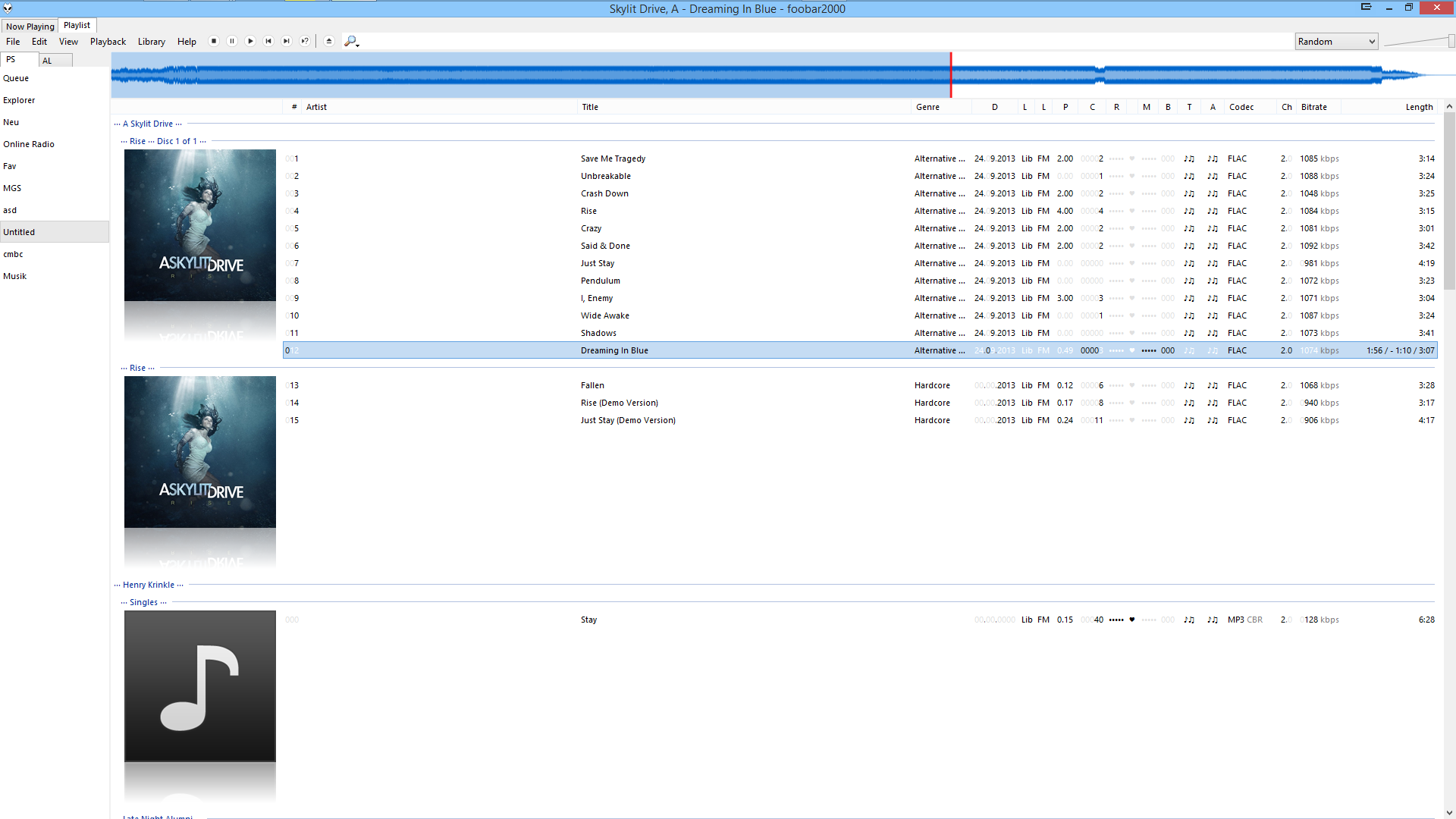Skip to the next track

[x=287, y=42]
